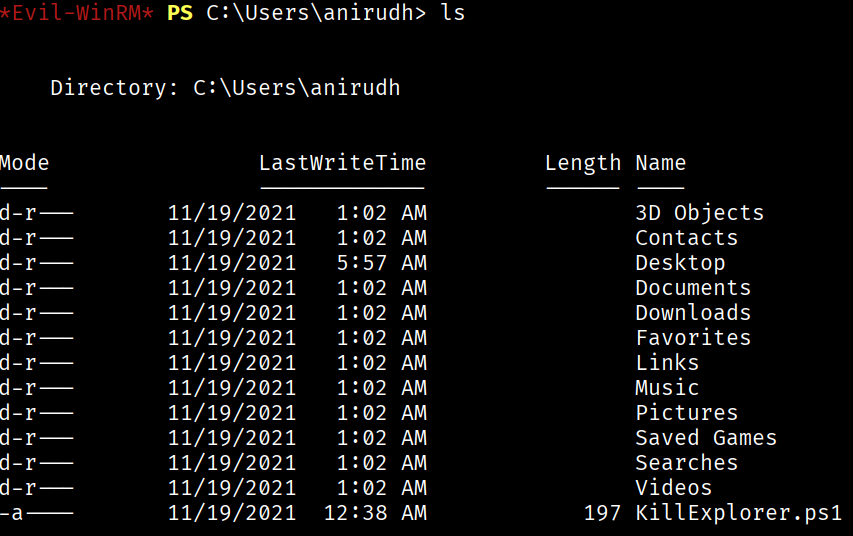Screen dimensions: 853x536
Task: Click the Documents folder name
Action: coord(693,288)
